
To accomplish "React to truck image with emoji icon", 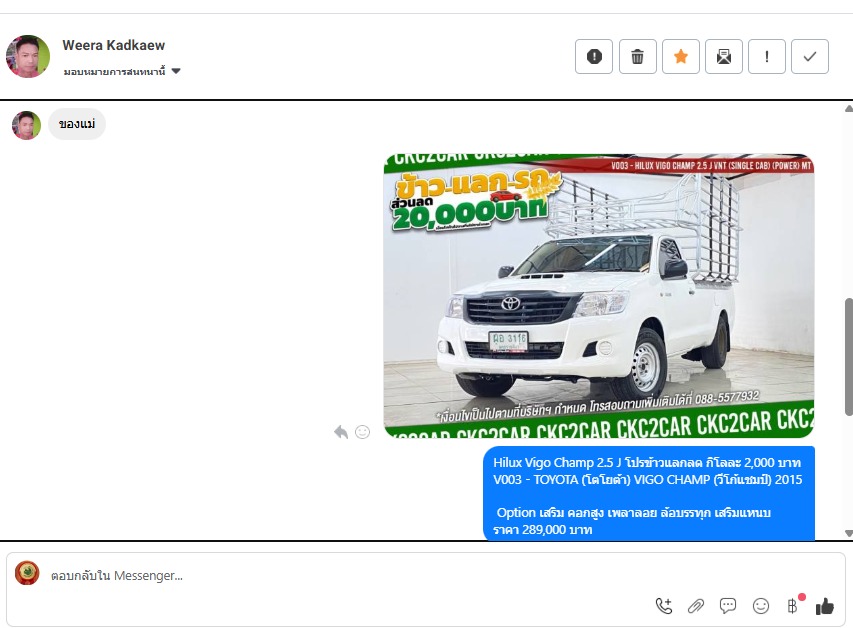I will (362, 432).
